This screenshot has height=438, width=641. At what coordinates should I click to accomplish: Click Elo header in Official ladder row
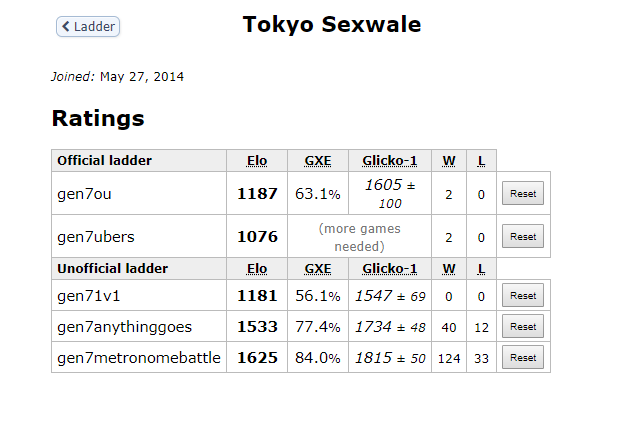(x=257, y=160)
